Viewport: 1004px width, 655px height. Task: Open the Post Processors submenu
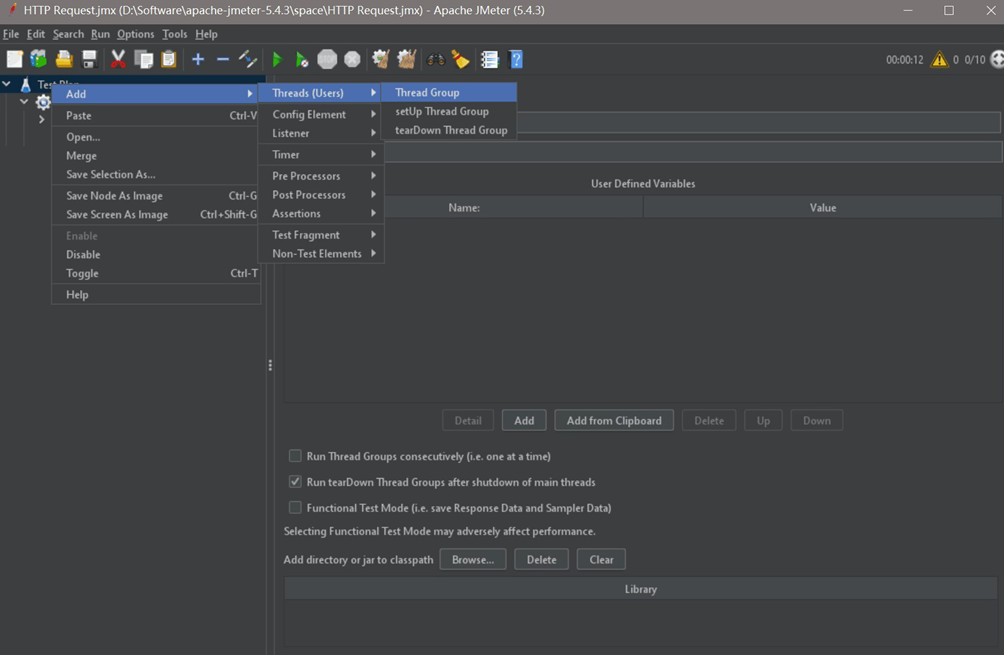tap(321, 195)
